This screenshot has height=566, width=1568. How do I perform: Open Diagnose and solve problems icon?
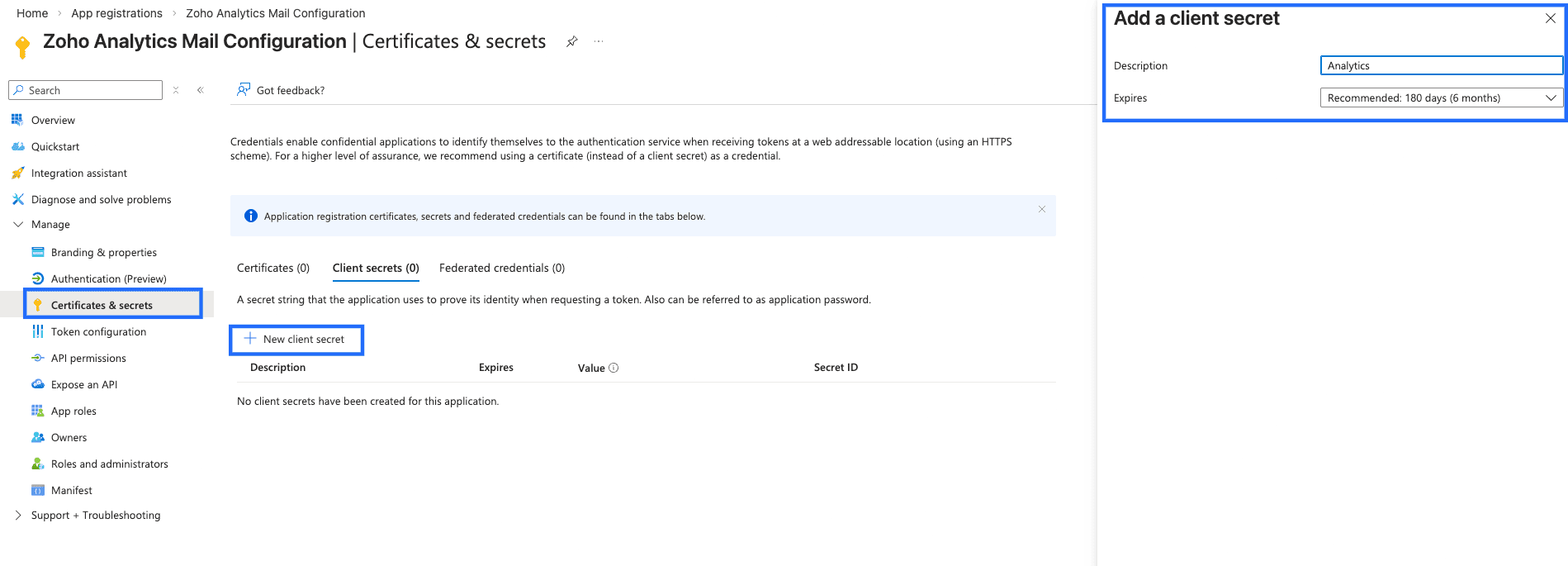17,199
